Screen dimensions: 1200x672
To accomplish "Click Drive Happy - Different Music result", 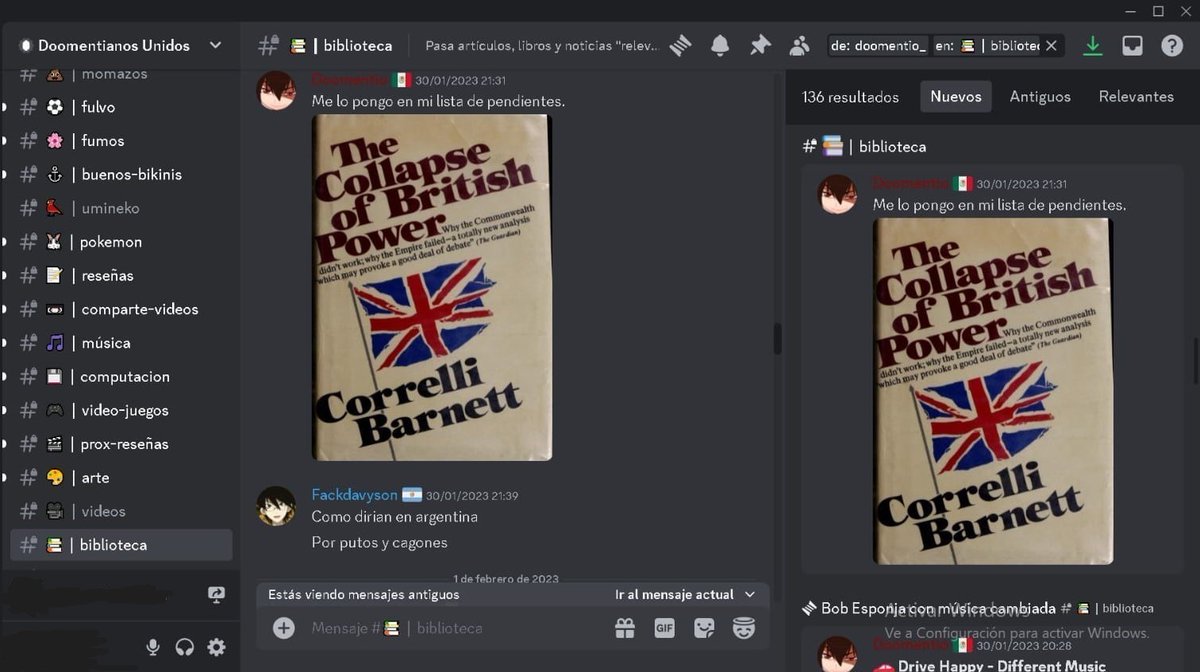I will click(x=1002, y=666).
